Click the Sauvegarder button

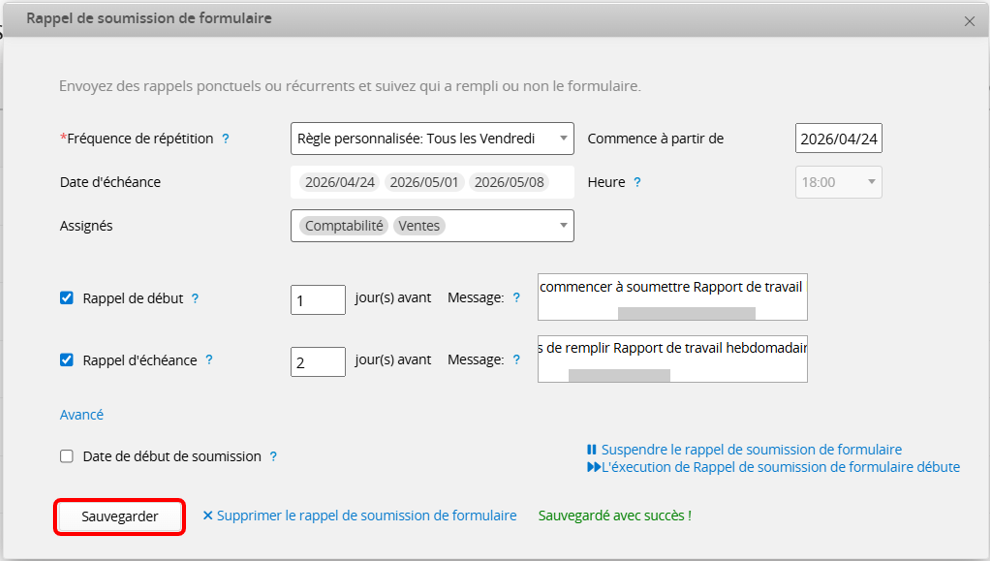coord(120,516)
